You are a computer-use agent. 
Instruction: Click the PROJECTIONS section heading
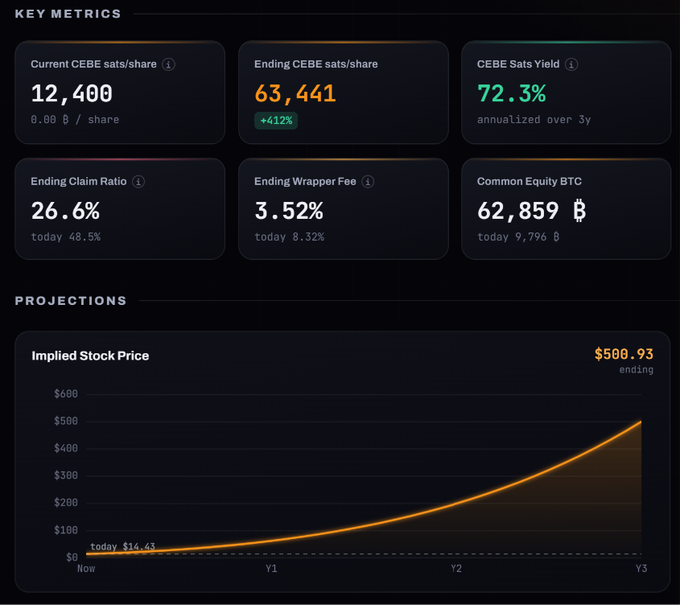tap(71, 301)
